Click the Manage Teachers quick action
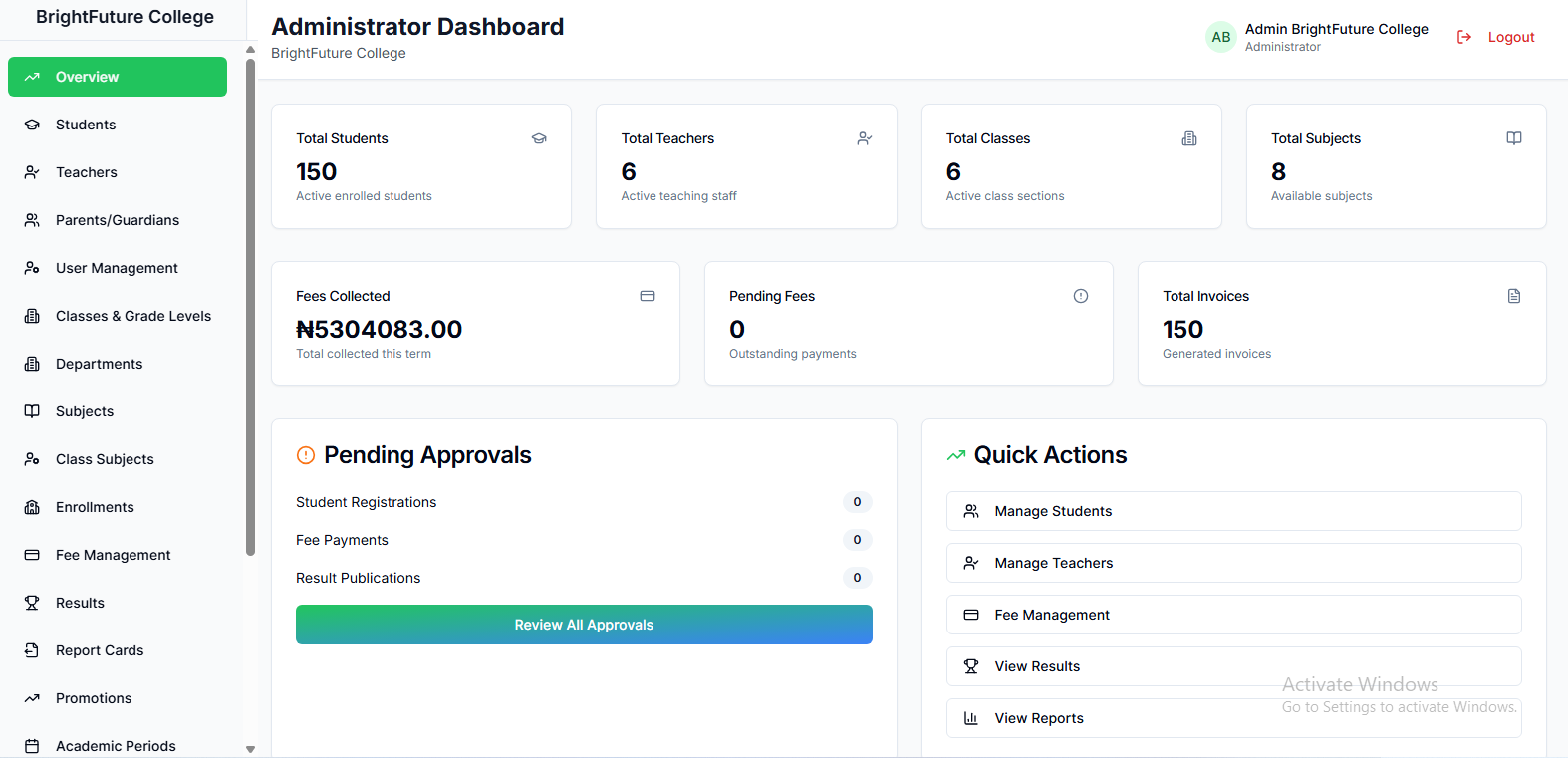The width and height of the screenshot is (1568, 758). coord(1233,563)
